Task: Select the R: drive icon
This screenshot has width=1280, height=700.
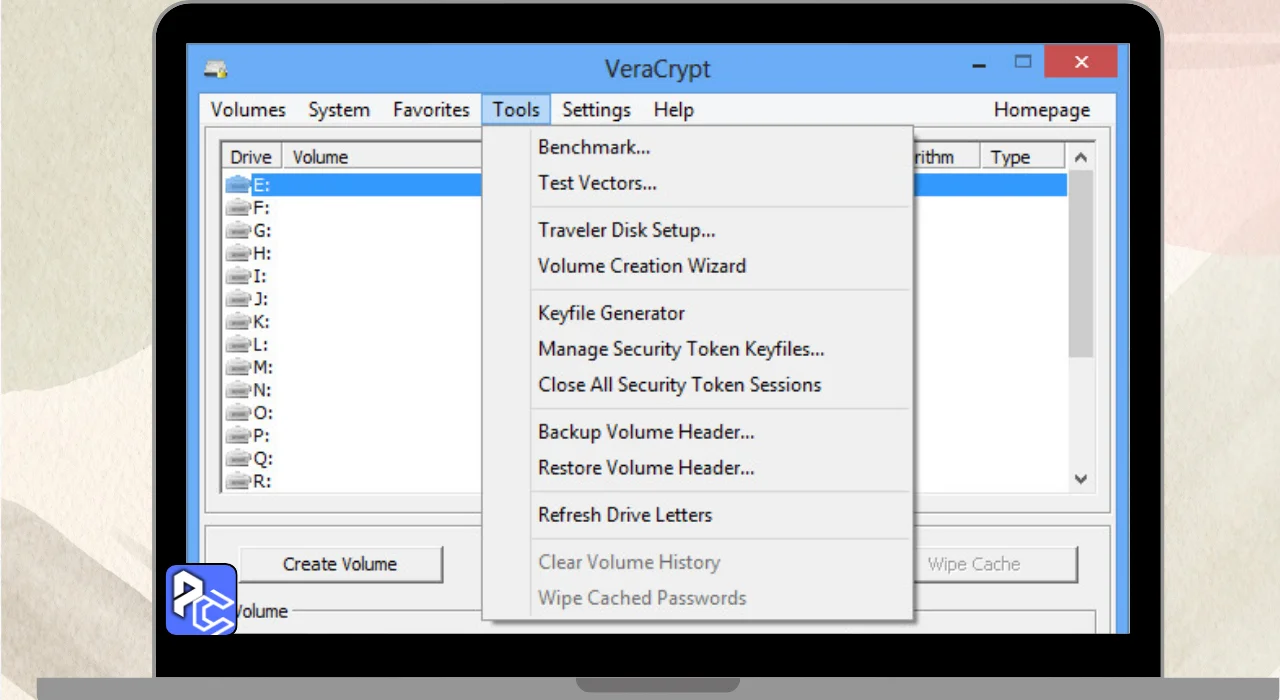Action: pyautogui.click(x=238, y=481)
